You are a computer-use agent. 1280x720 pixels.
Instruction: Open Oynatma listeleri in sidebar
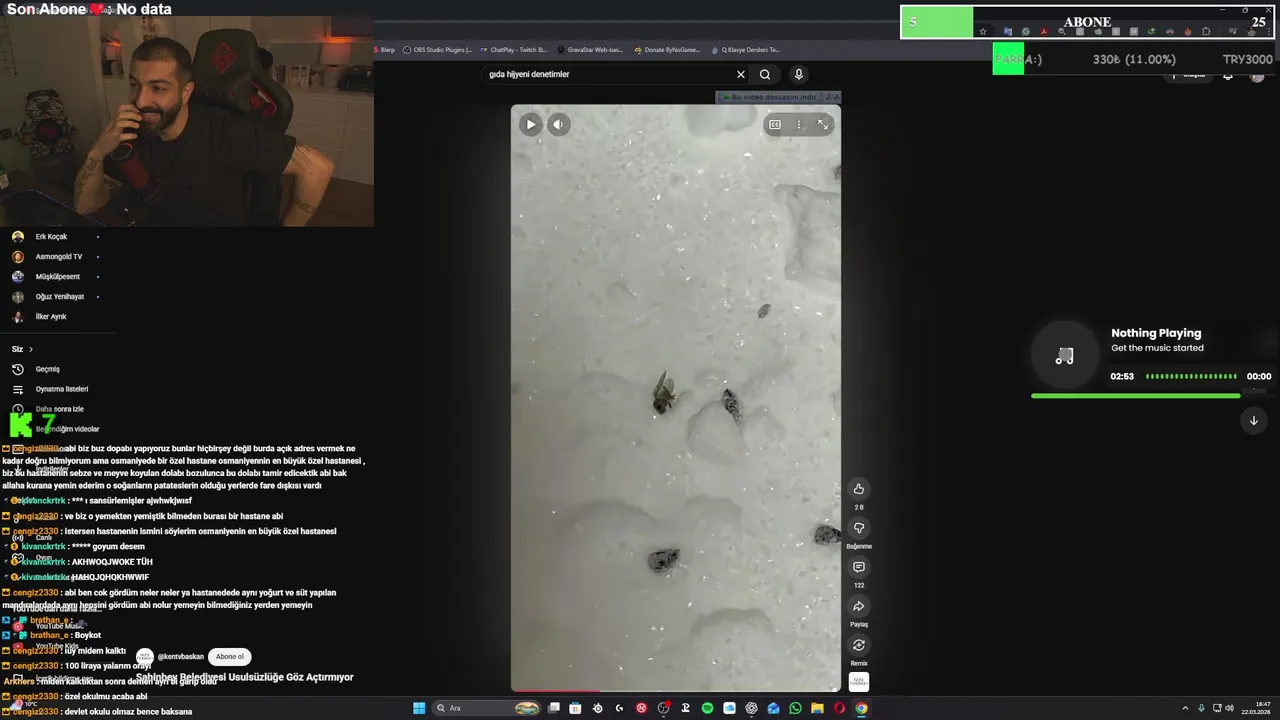point(60,389)
